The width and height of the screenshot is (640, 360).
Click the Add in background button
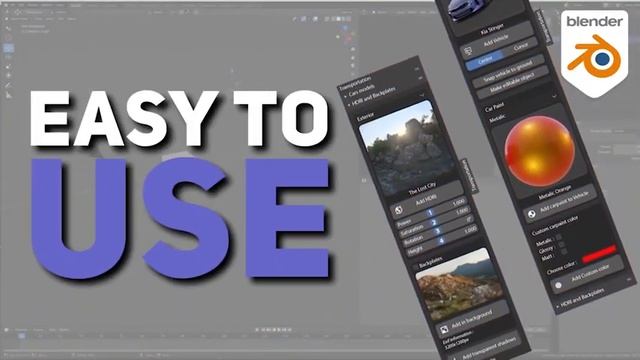point(473,319)
